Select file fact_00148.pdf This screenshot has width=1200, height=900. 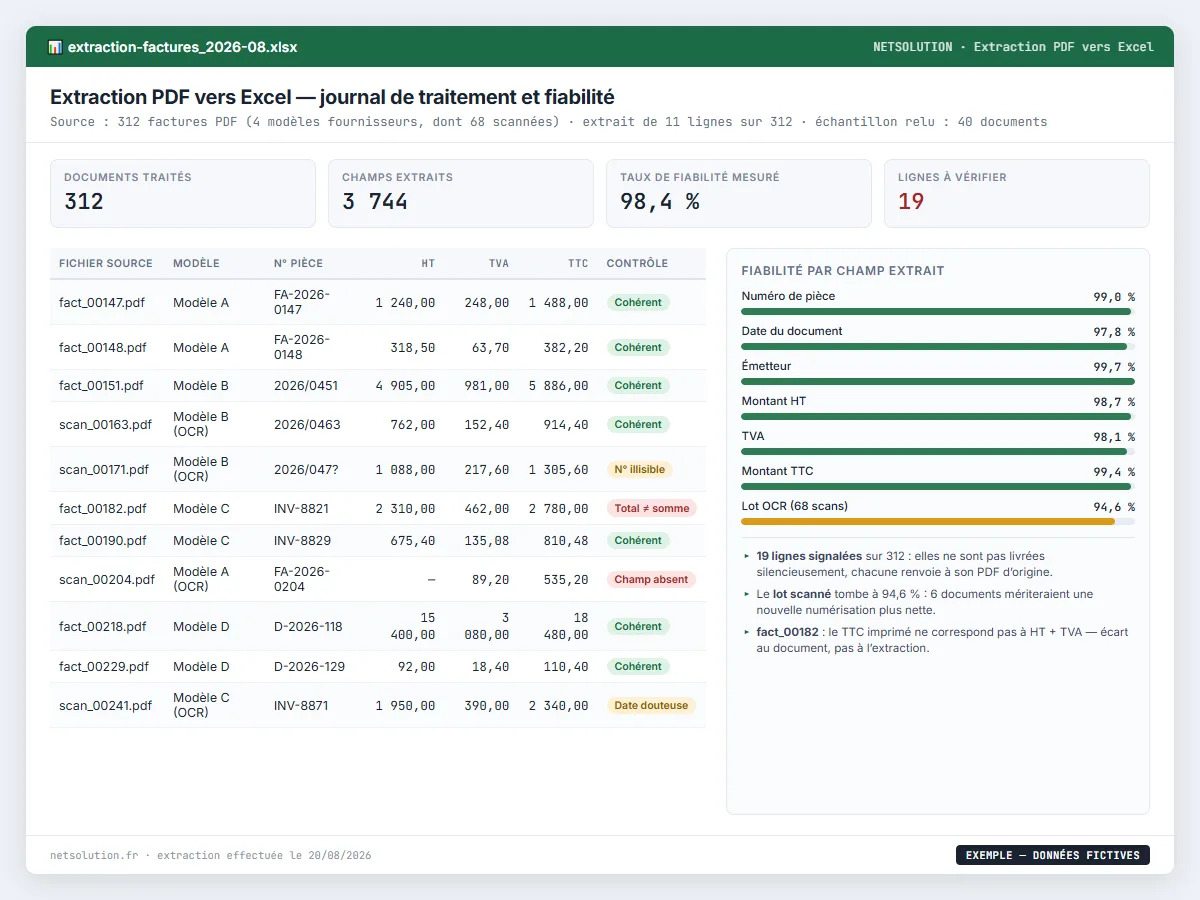click(102, 347)
